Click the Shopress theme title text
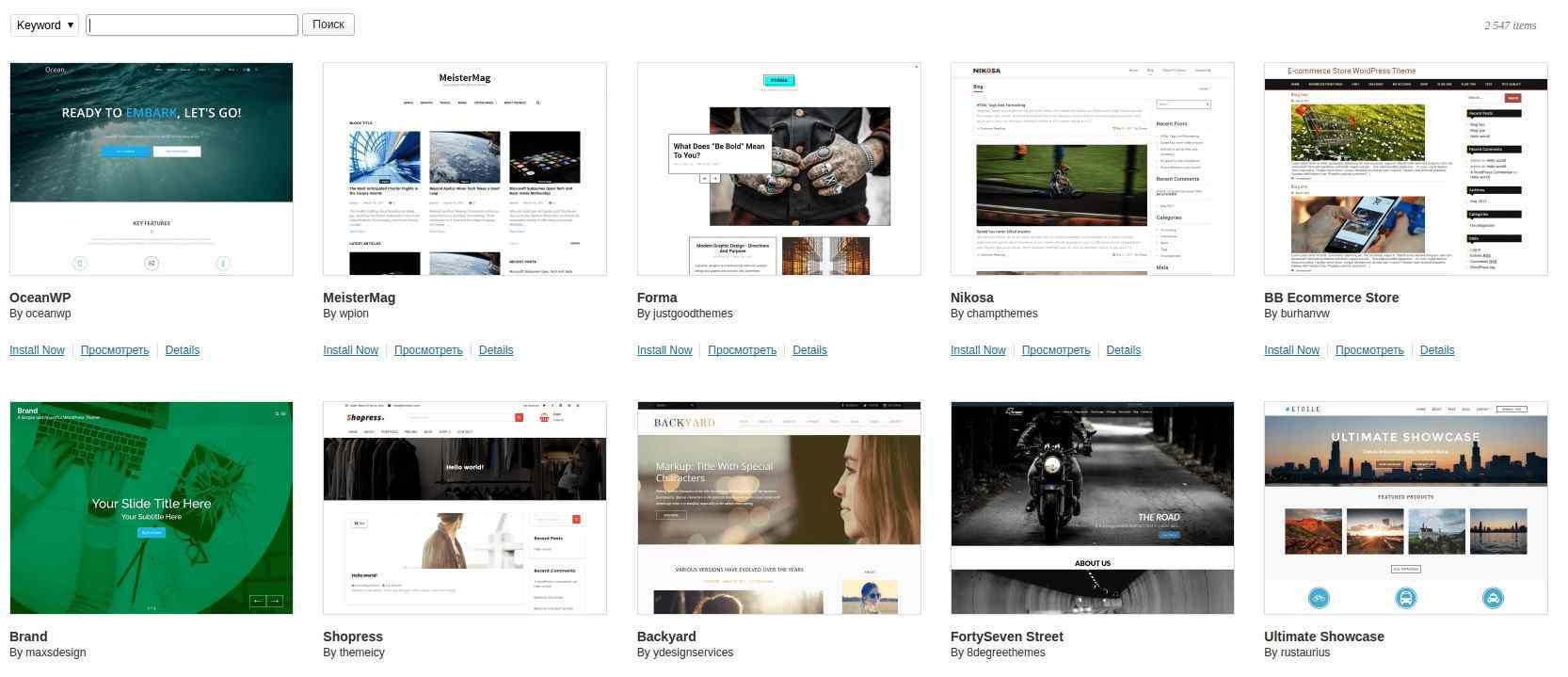Image resolution: width=1568 pixels, height=677 pixels. [353, 637]
